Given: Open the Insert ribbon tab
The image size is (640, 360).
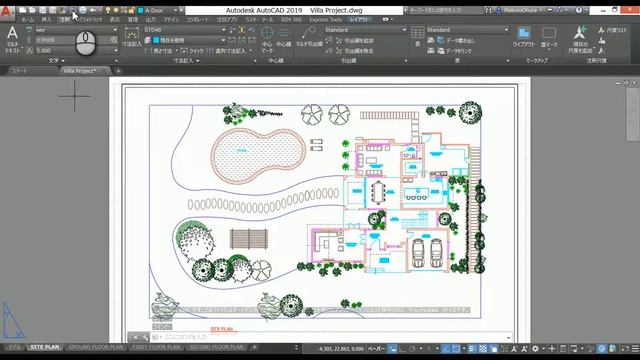Looking at the screenshot, I should pos(47,19).
